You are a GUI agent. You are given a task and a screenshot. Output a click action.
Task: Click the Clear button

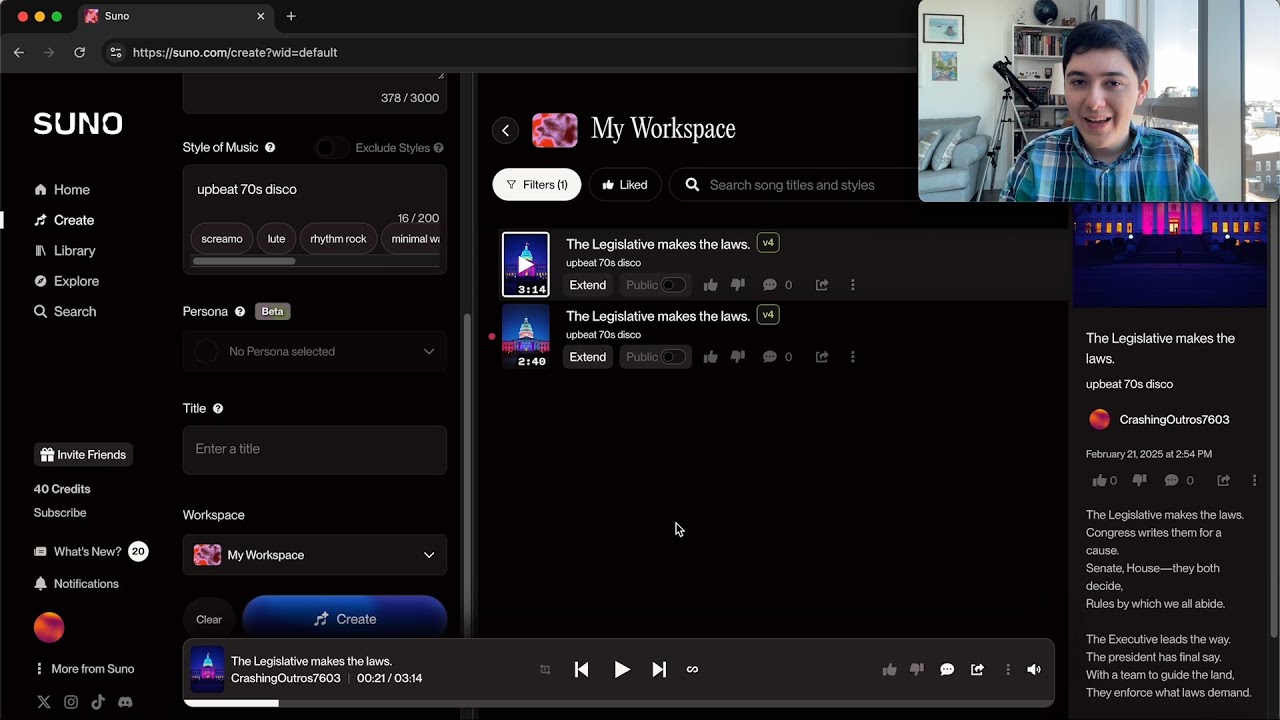click(209, 619)
